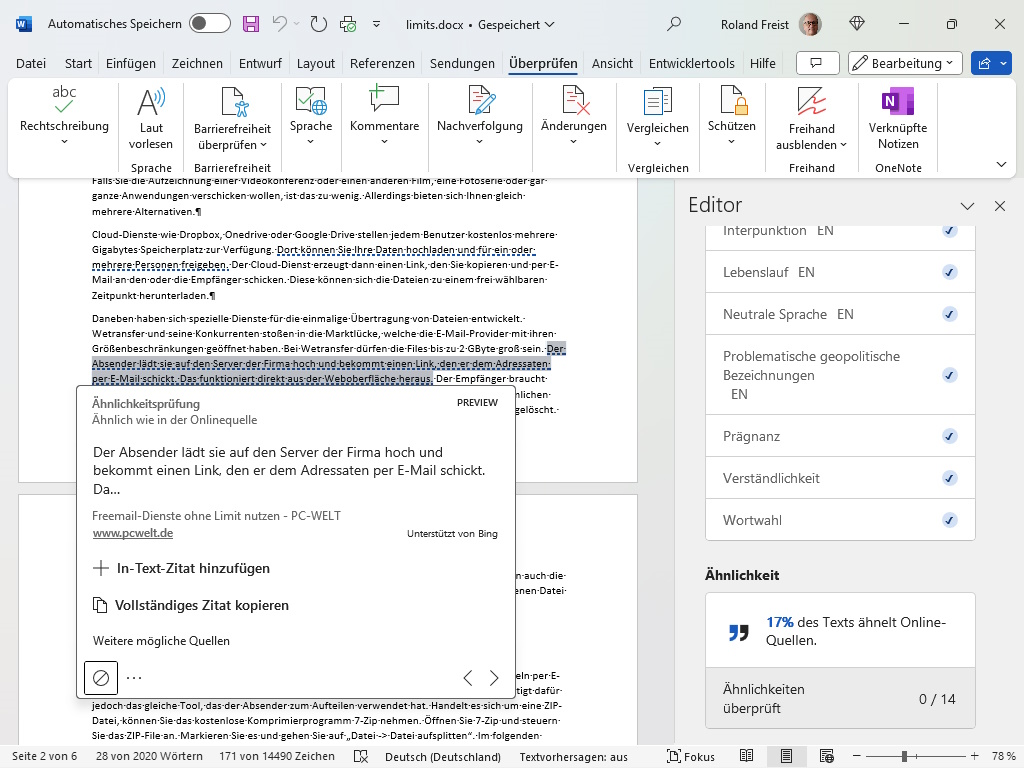Open the Bearbeitung mode dropdown
Screen dimensions: 1024x768
[x=904, y=62]
